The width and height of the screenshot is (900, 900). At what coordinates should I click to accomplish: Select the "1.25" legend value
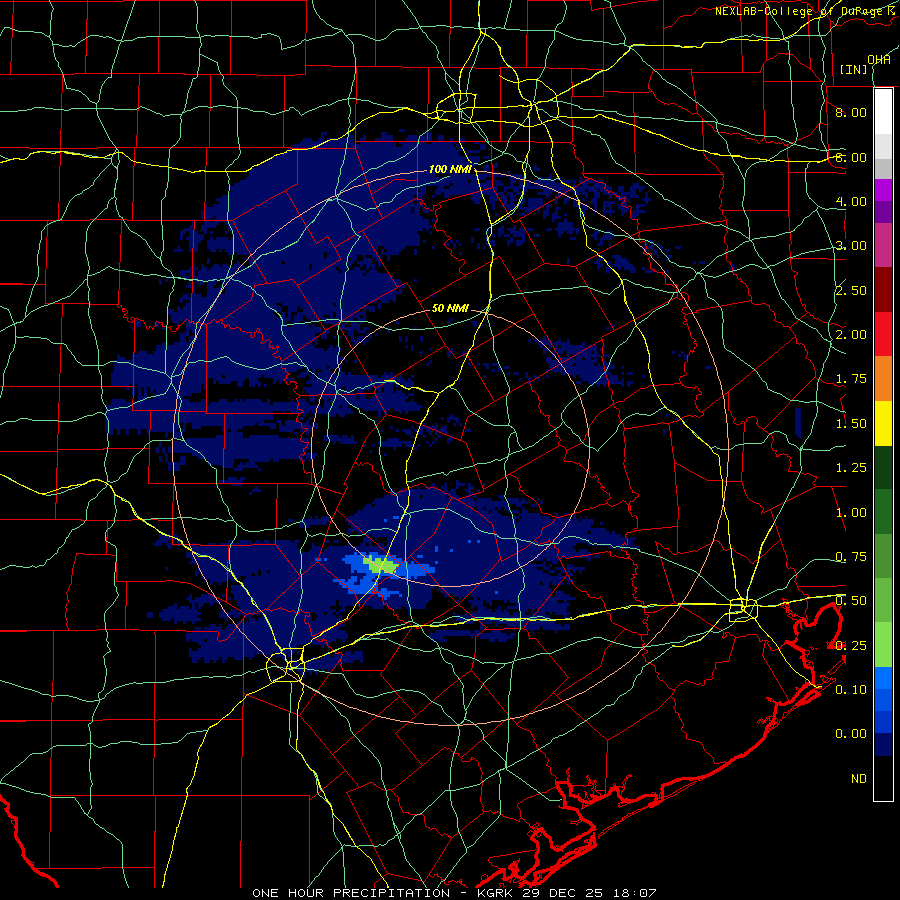coord(851,468)
